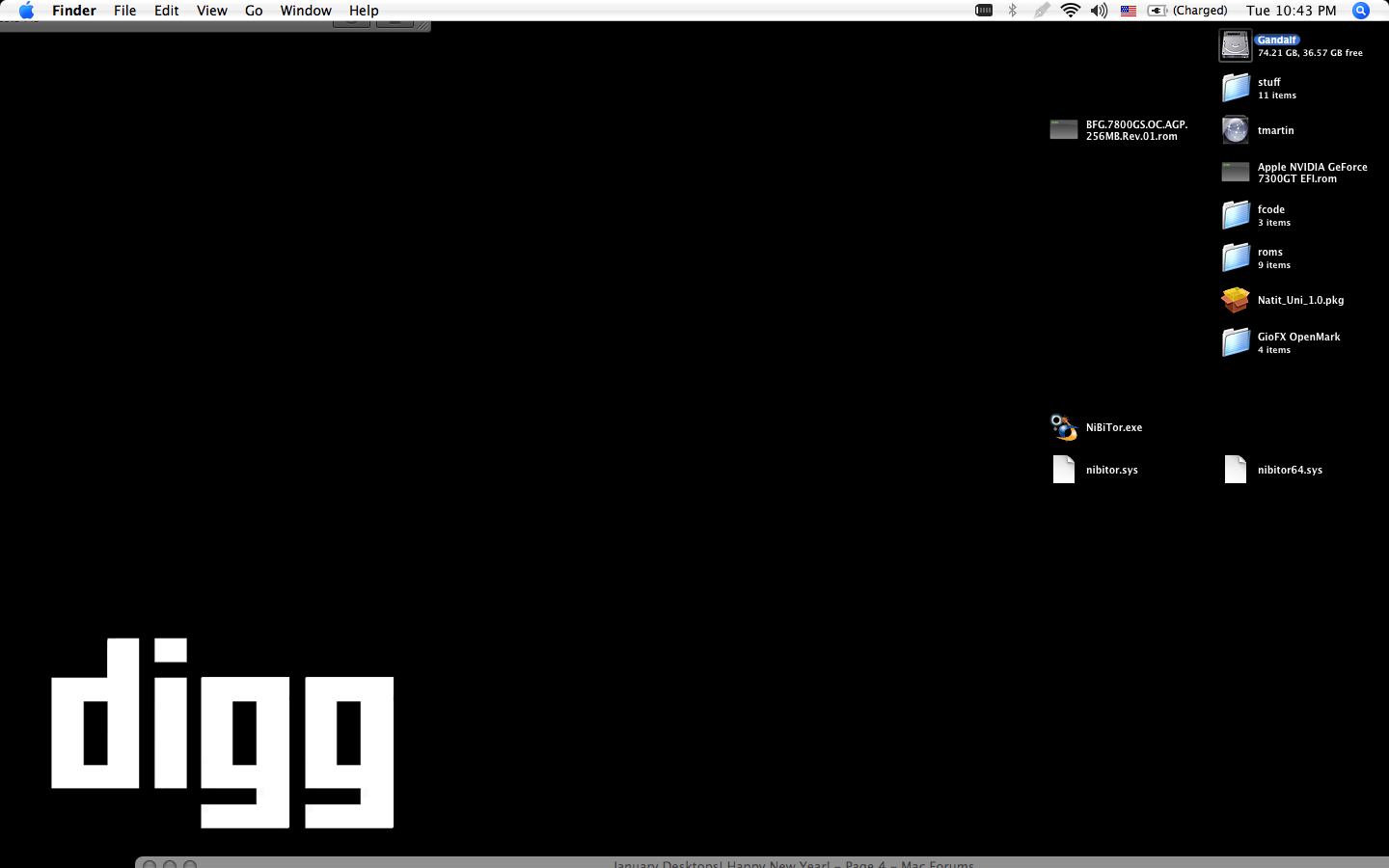Screen dimensions: 1389x868
Task: Open the View menu
Action: coord(211,11)
